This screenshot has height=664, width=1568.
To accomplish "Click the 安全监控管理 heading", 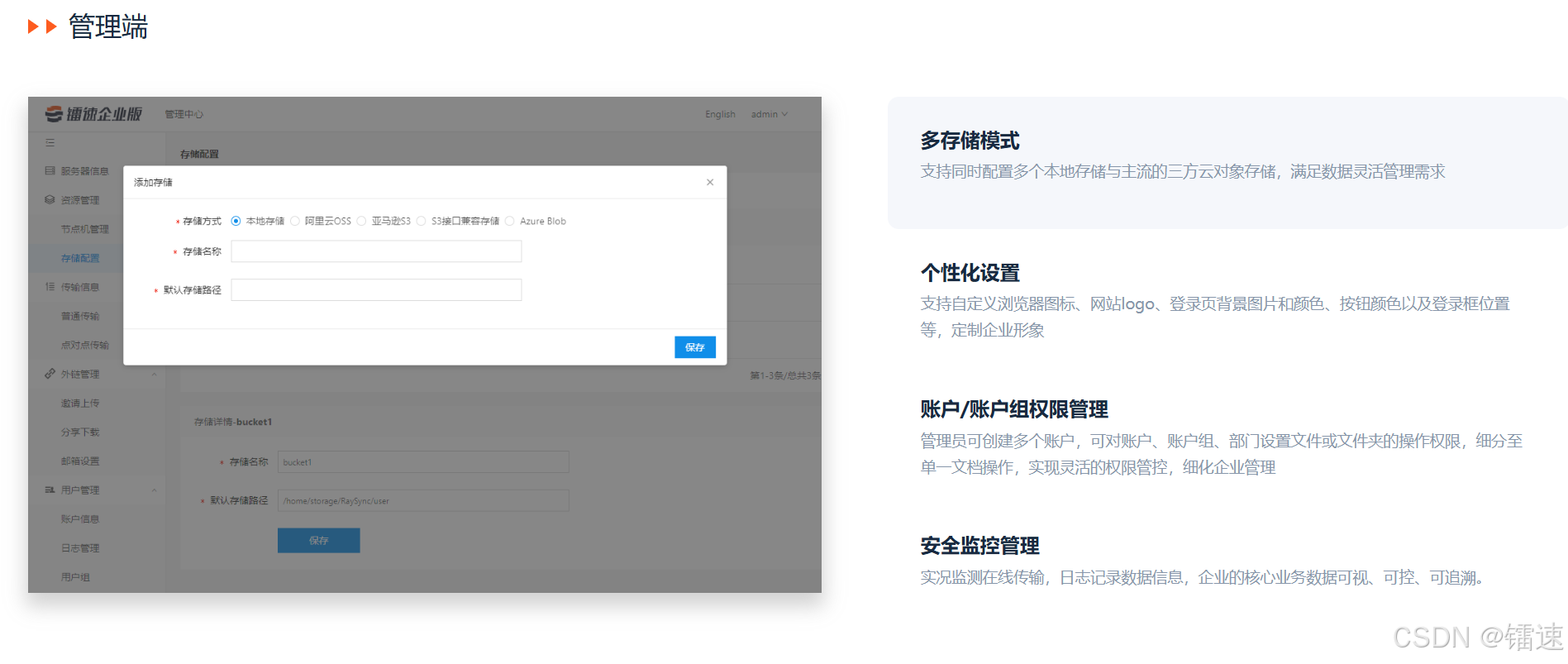I will [980, 546].
